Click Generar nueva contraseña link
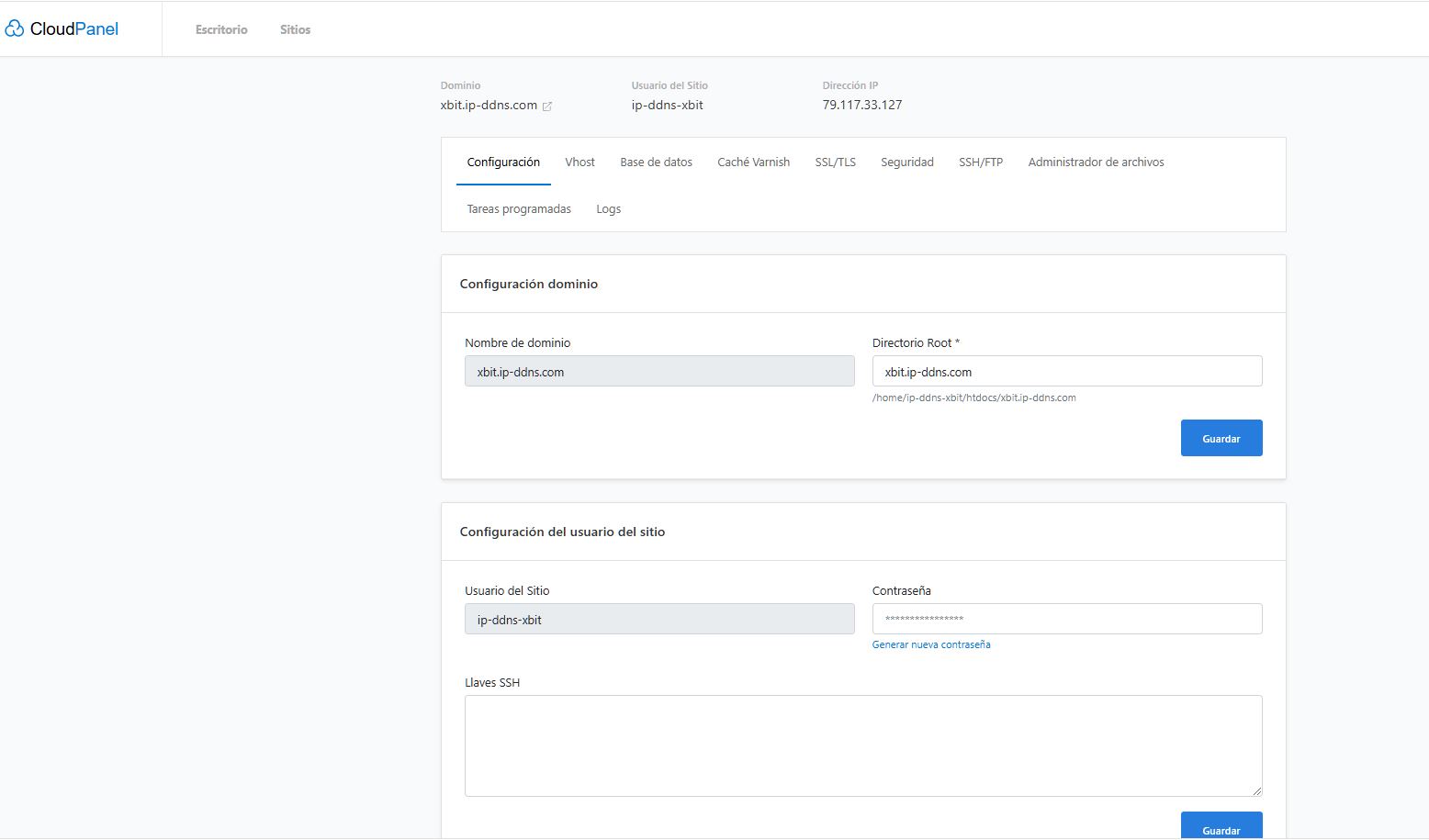This screenshot has width=1429, height=840. click(931, 644)
